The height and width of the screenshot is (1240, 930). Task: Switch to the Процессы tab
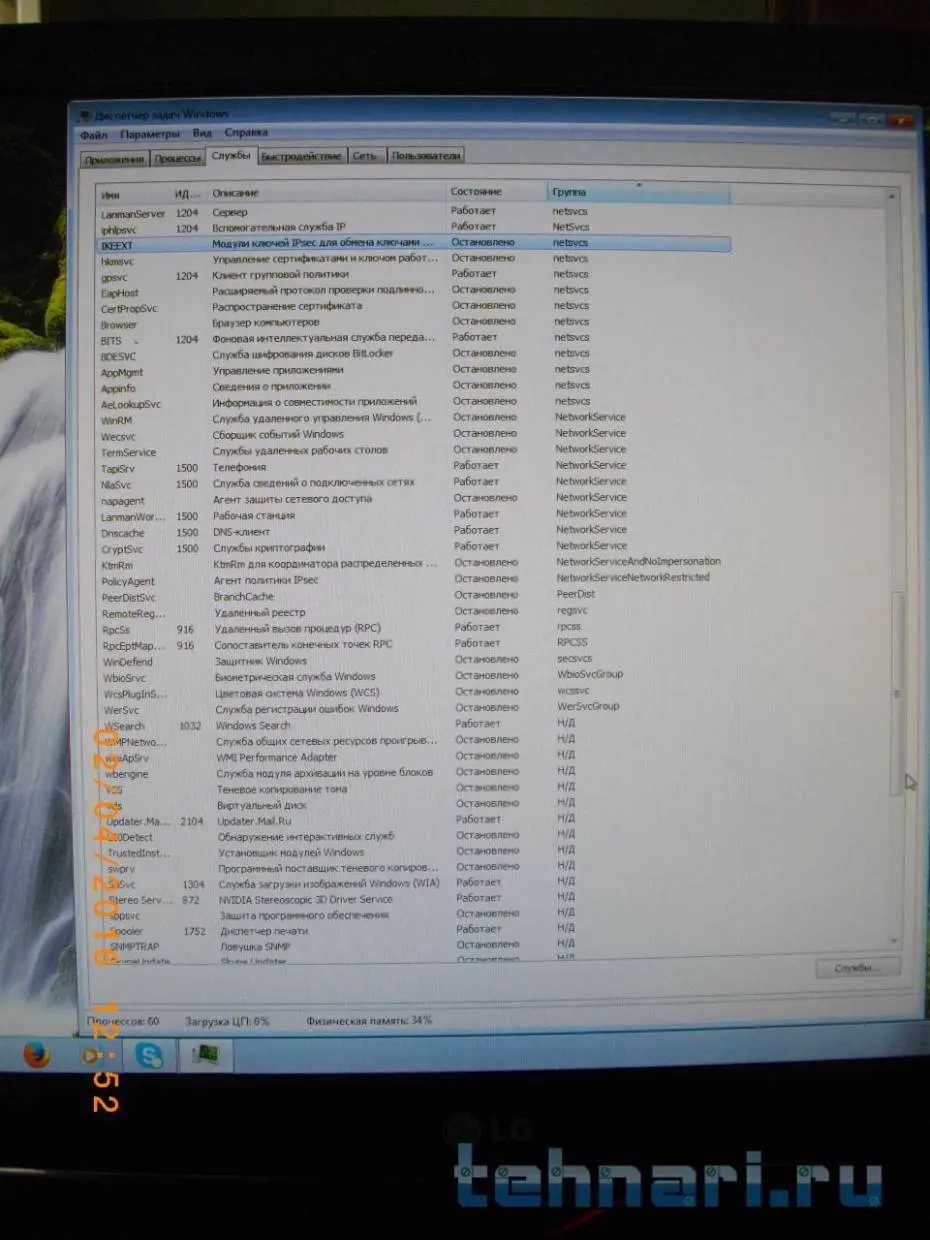tap(178, 158)
